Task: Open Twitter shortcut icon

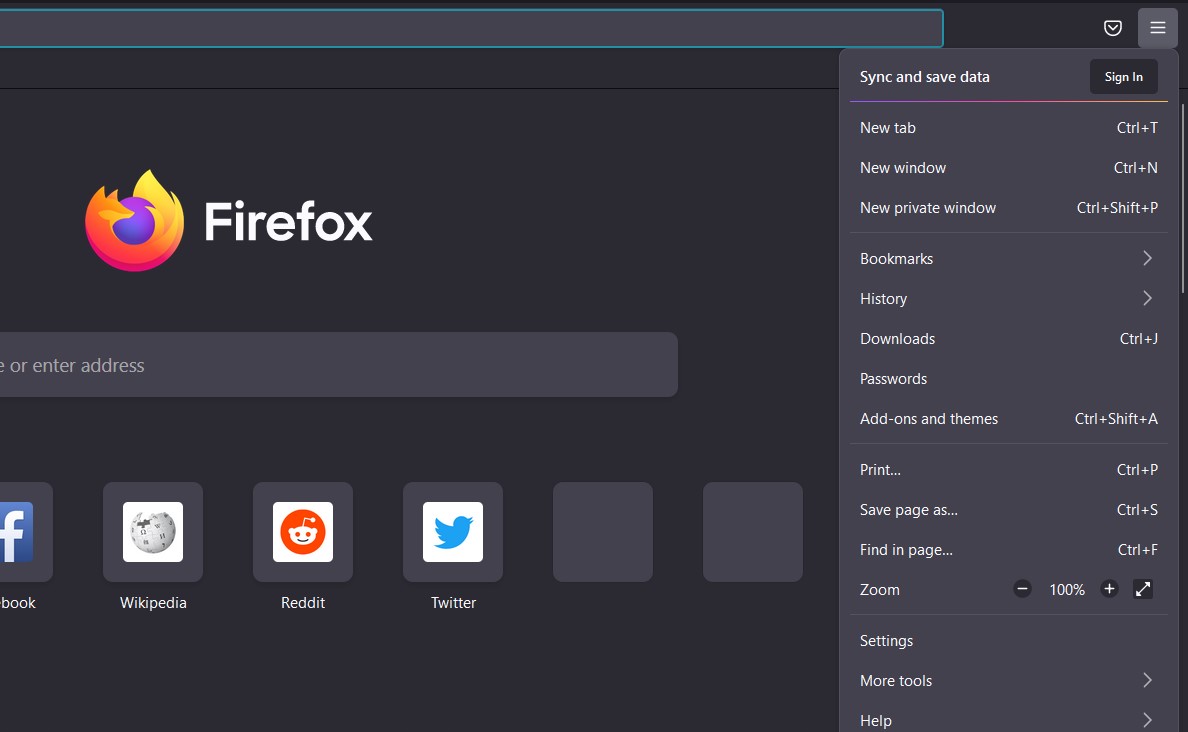Action: pyautogui.click(x=453, y=531)
